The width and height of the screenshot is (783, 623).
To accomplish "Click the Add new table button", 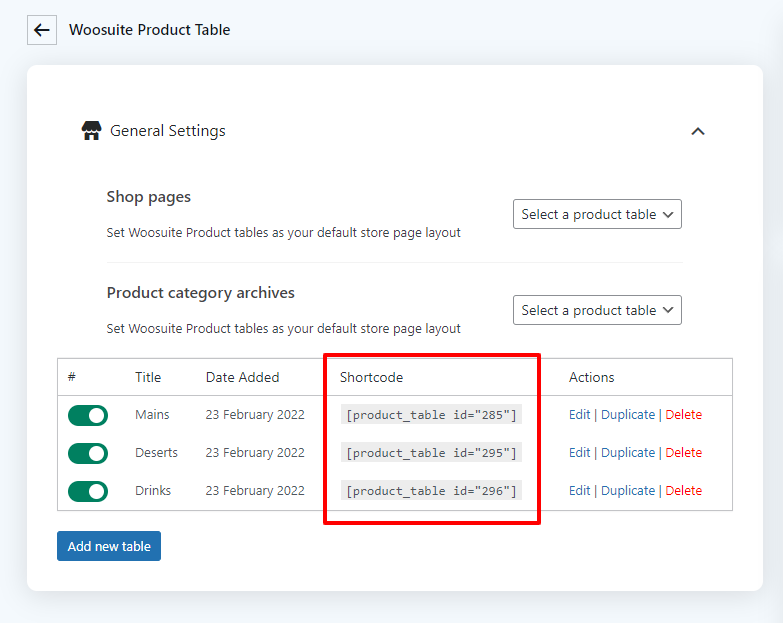I will coord(109,546).
